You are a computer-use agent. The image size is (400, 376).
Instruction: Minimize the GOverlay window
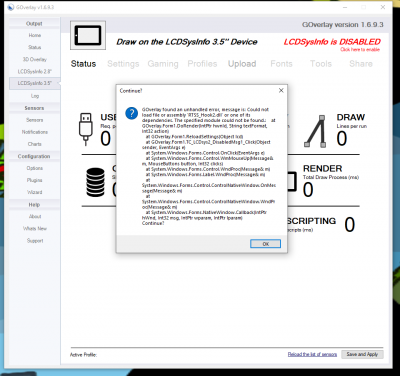pyautogui.click(x=345, y=7)
